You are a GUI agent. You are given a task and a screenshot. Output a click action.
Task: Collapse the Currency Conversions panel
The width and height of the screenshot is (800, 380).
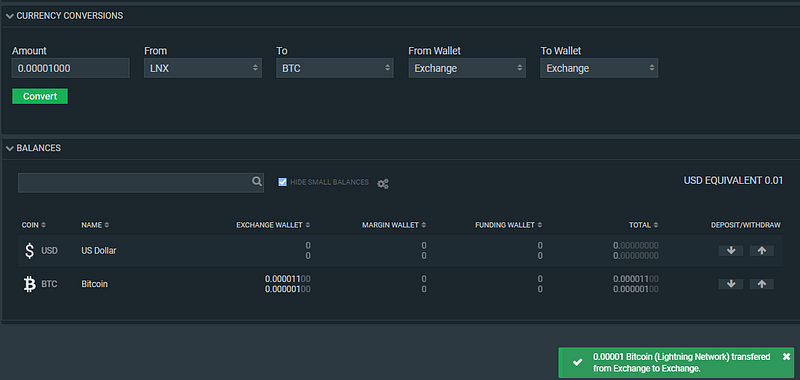pyautogui.click(x=10, y=16)
